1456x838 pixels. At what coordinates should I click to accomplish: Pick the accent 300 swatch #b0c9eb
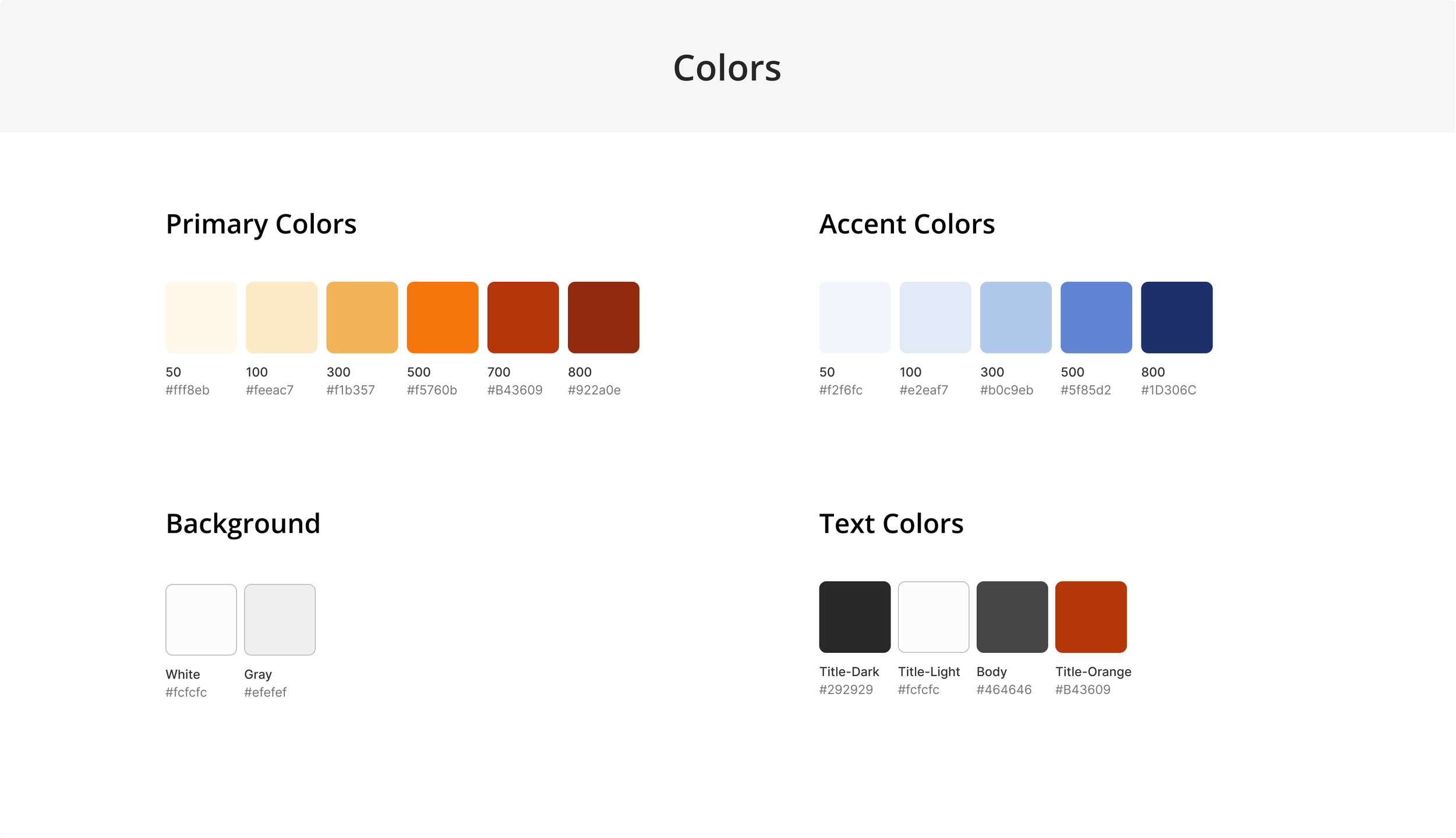(x=1015, y=317)
